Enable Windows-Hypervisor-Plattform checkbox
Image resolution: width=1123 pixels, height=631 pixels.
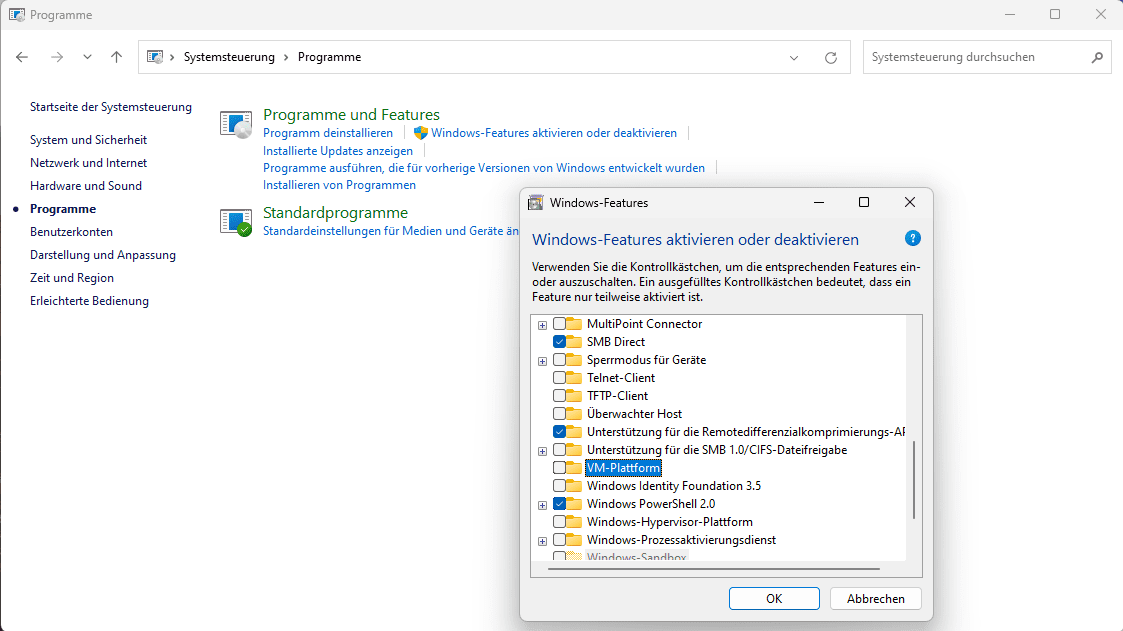click(559, 521)
